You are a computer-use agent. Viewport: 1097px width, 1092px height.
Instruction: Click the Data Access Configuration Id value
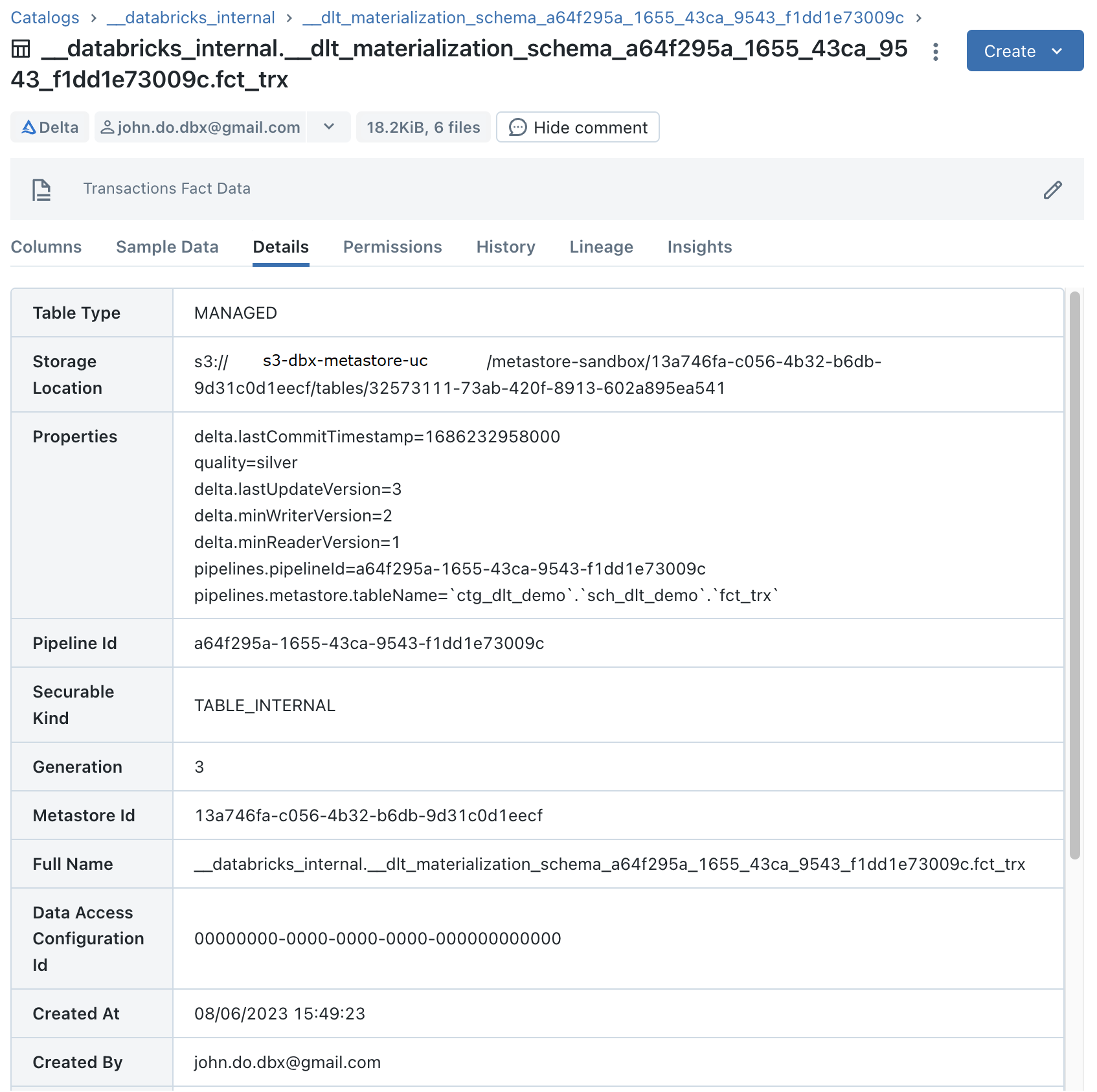[x=378, y=938]
